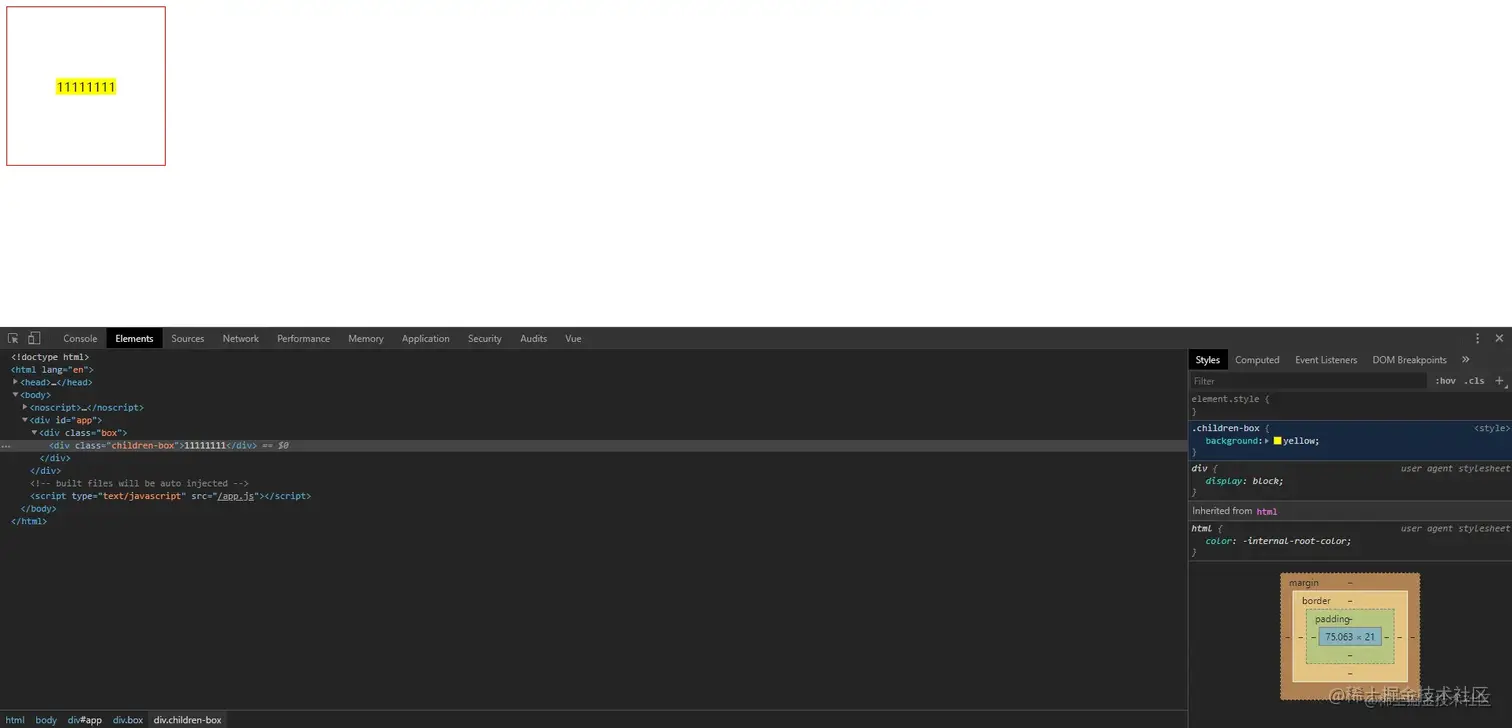Close the DevTools panel

1499,339
